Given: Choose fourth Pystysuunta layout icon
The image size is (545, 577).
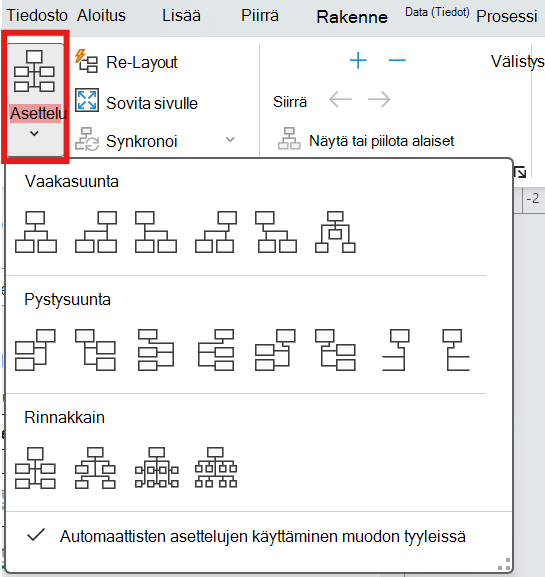Looking at the screenshot, I should coord(216,350).
